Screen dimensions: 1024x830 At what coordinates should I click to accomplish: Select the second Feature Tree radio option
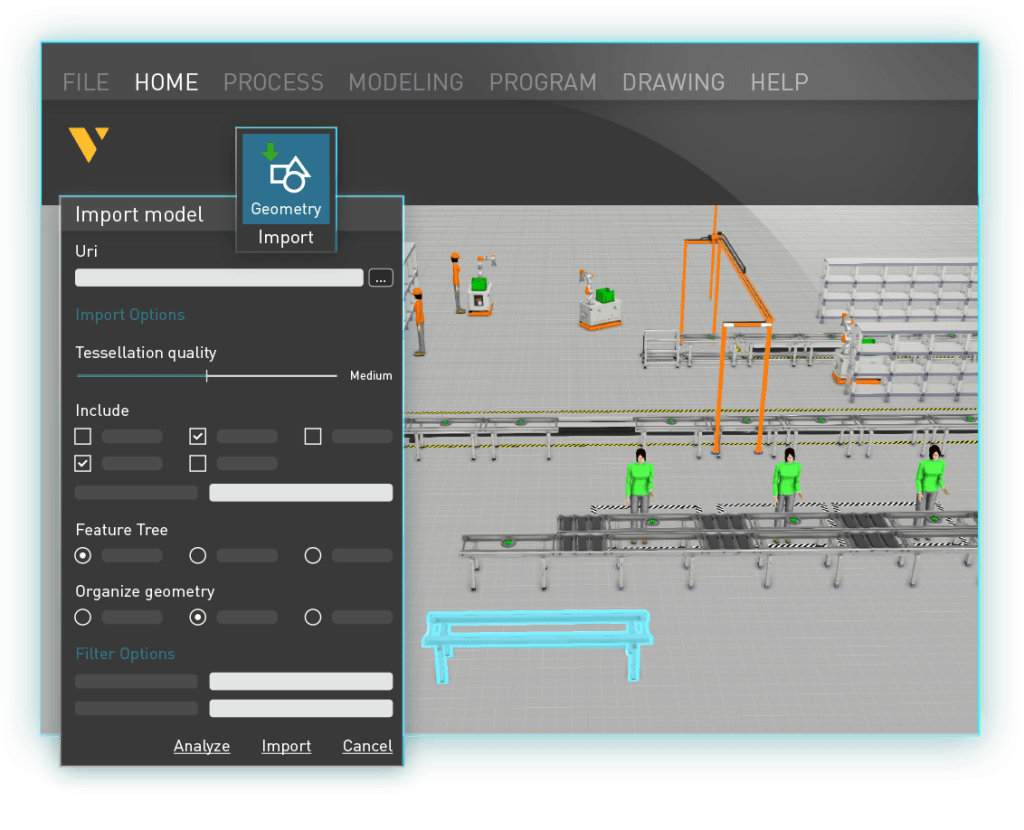pyautogui.click(x=198, y=555)
